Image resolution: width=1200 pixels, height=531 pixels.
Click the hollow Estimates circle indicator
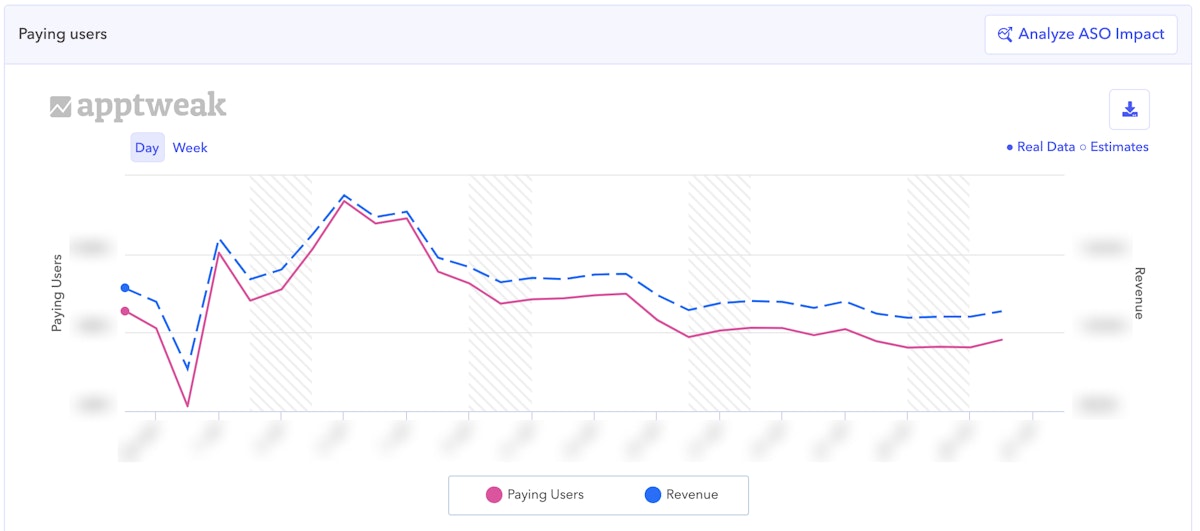[x=1083, y=147]
